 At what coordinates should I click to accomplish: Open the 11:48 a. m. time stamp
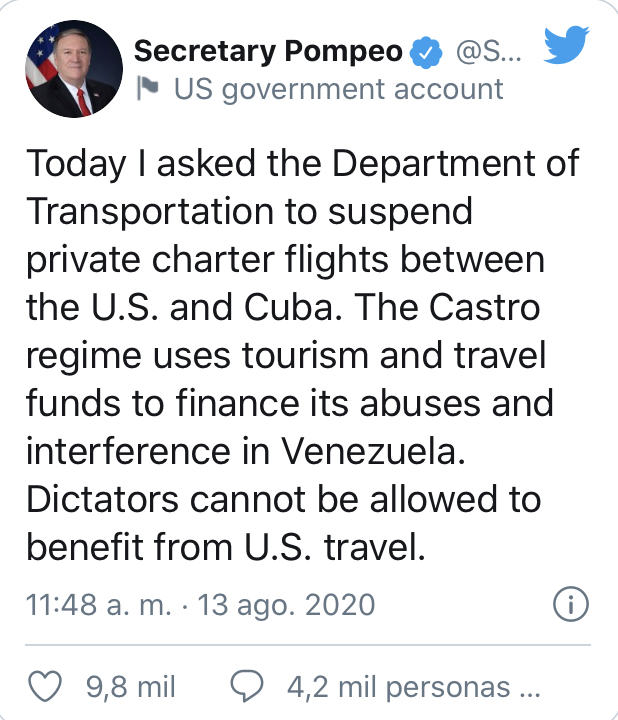[99, 604]
